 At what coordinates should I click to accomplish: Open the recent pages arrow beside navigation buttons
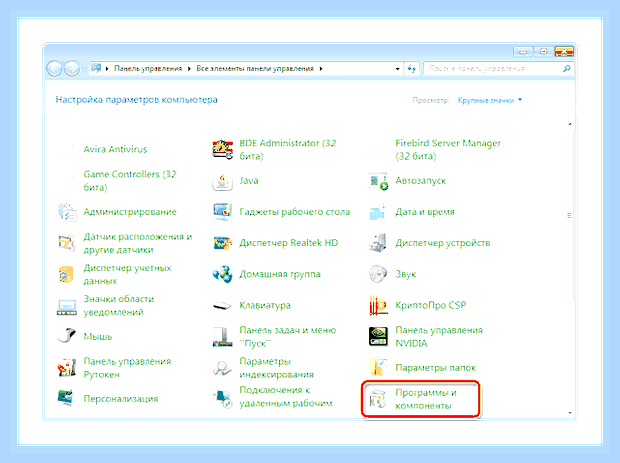[x=84, y=69]
